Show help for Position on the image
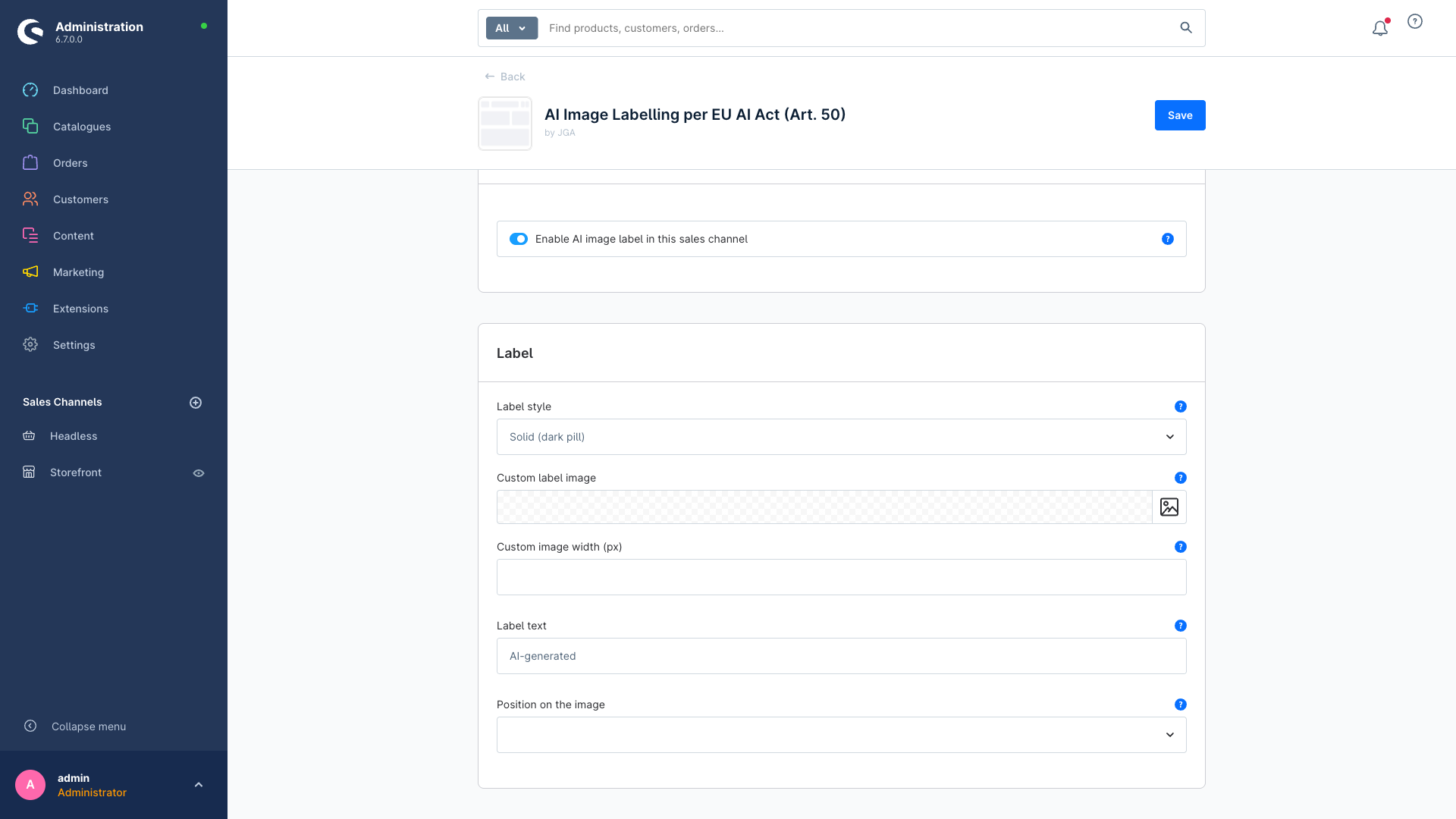The height and width of the screenshot is (819, 1456). tap(1181, 704)
